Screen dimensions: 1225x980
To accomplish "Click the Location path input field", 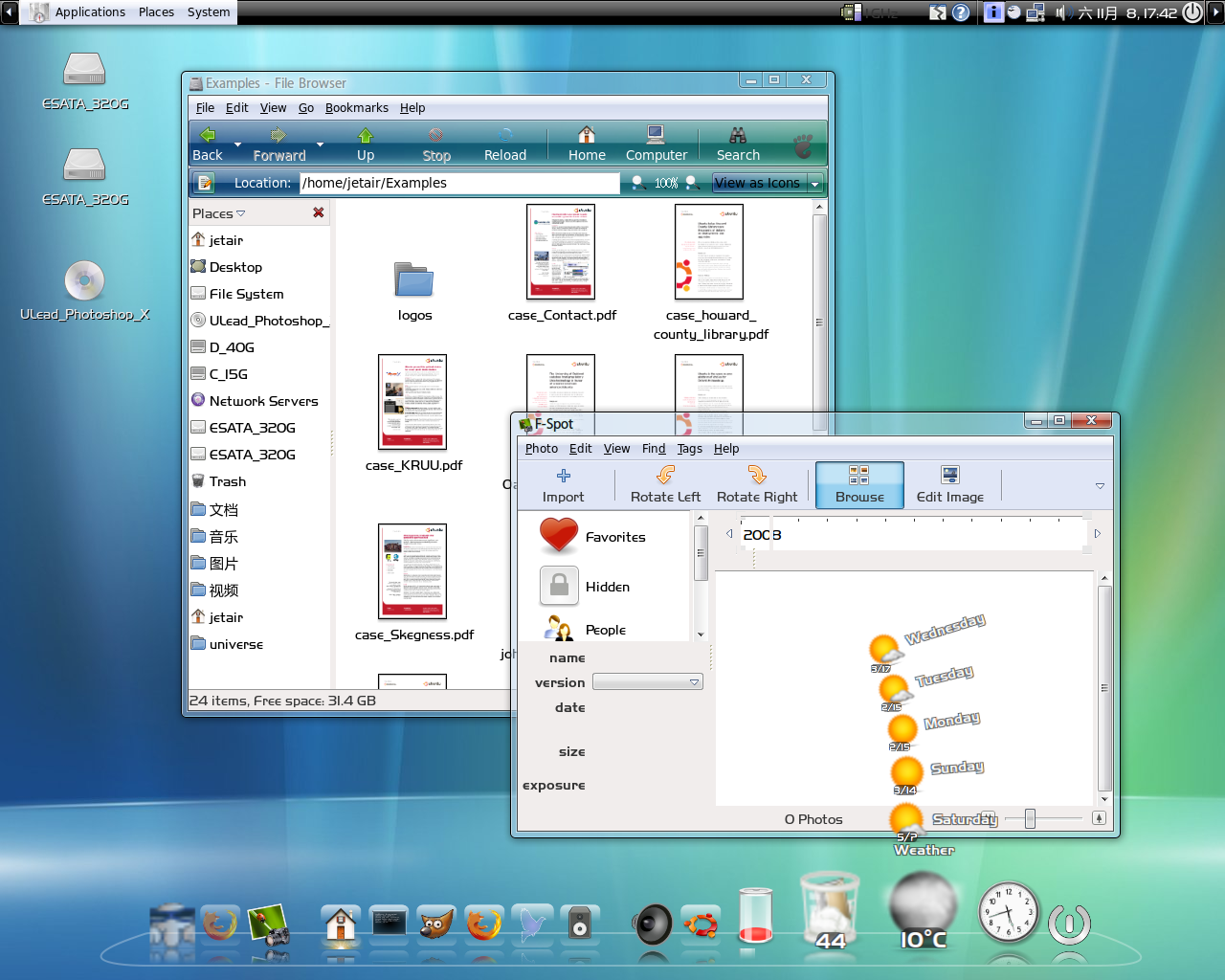I will [459, 183].
